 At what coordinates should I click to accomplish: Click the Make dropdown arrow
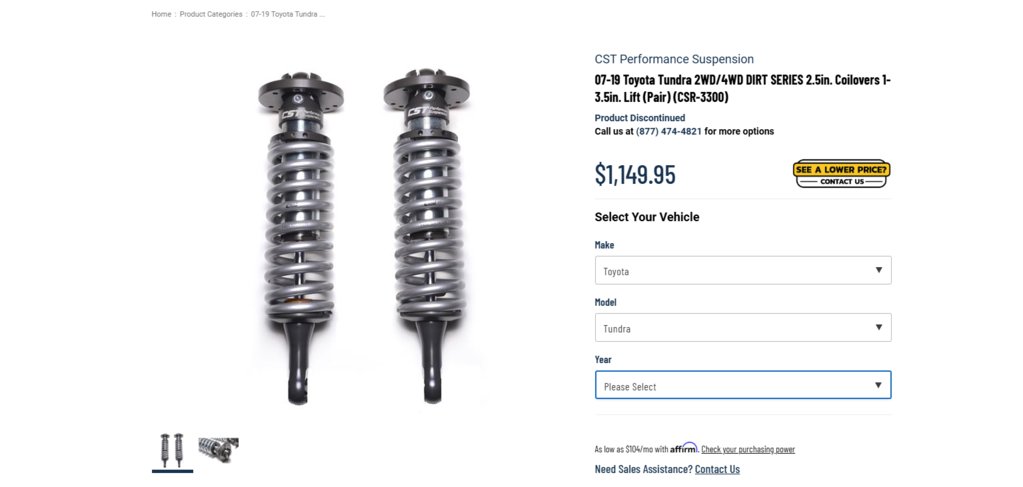tap(878, 270)
